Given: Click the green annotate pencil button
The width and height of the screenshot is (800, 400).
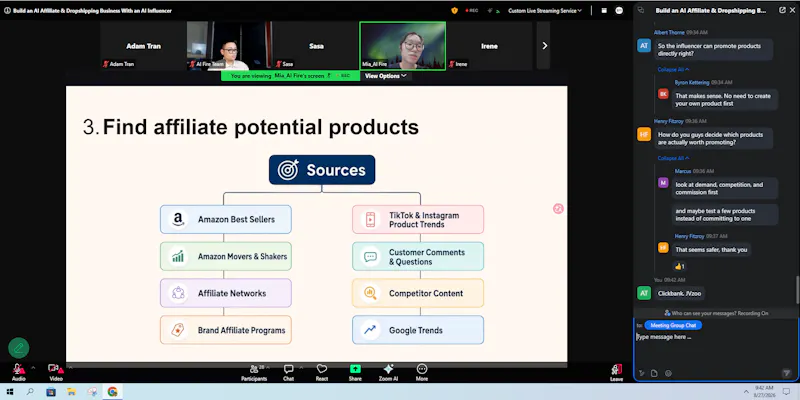Looking at the screenshot, I should coord(18,348).
